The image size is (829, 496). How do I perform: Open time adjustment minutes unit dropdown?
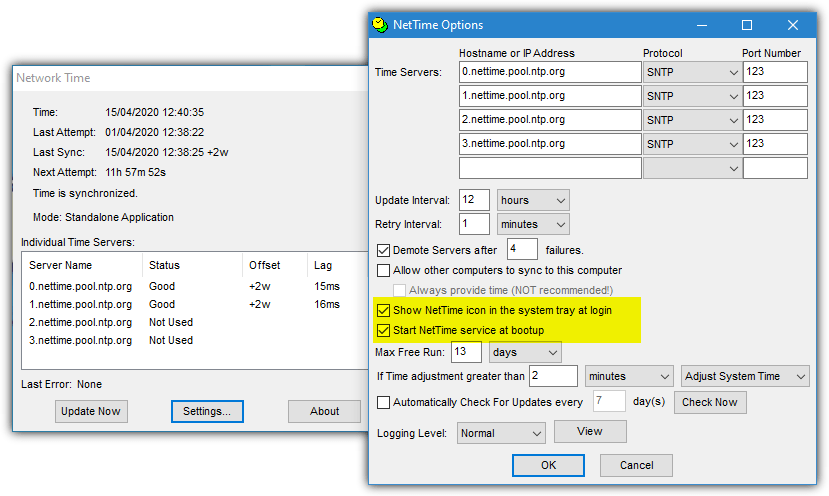[x=629, y=376]
